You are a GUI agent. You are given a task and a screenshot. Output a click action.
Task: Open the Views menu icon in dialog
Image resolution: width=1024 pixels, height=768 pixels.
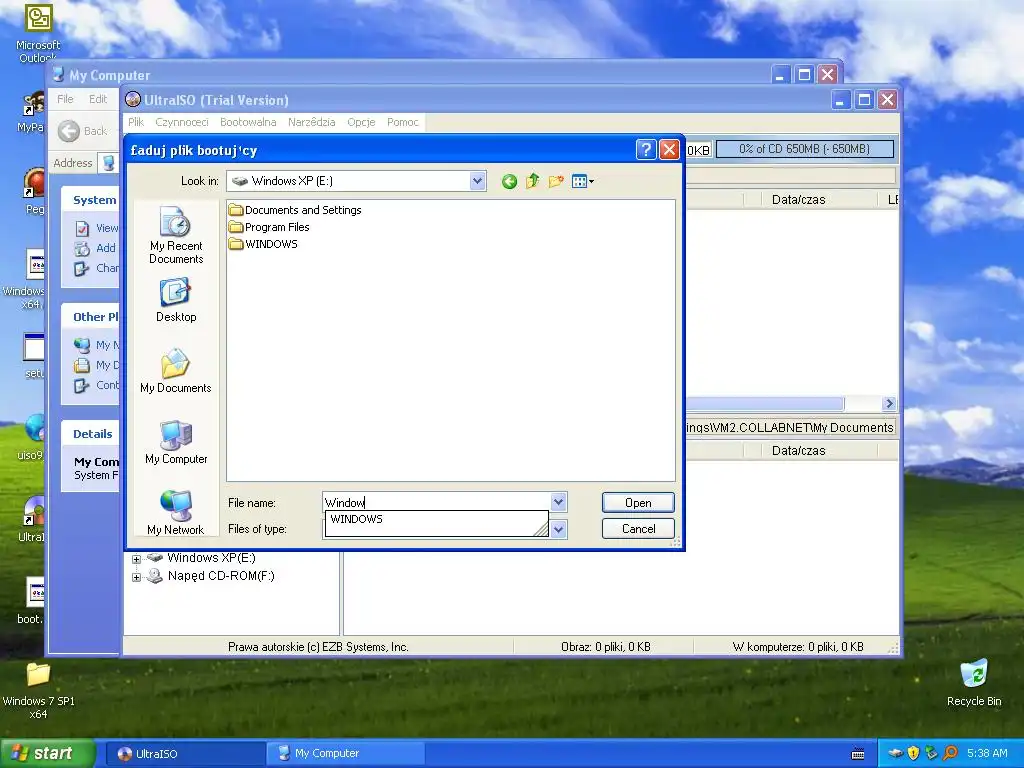582,181
